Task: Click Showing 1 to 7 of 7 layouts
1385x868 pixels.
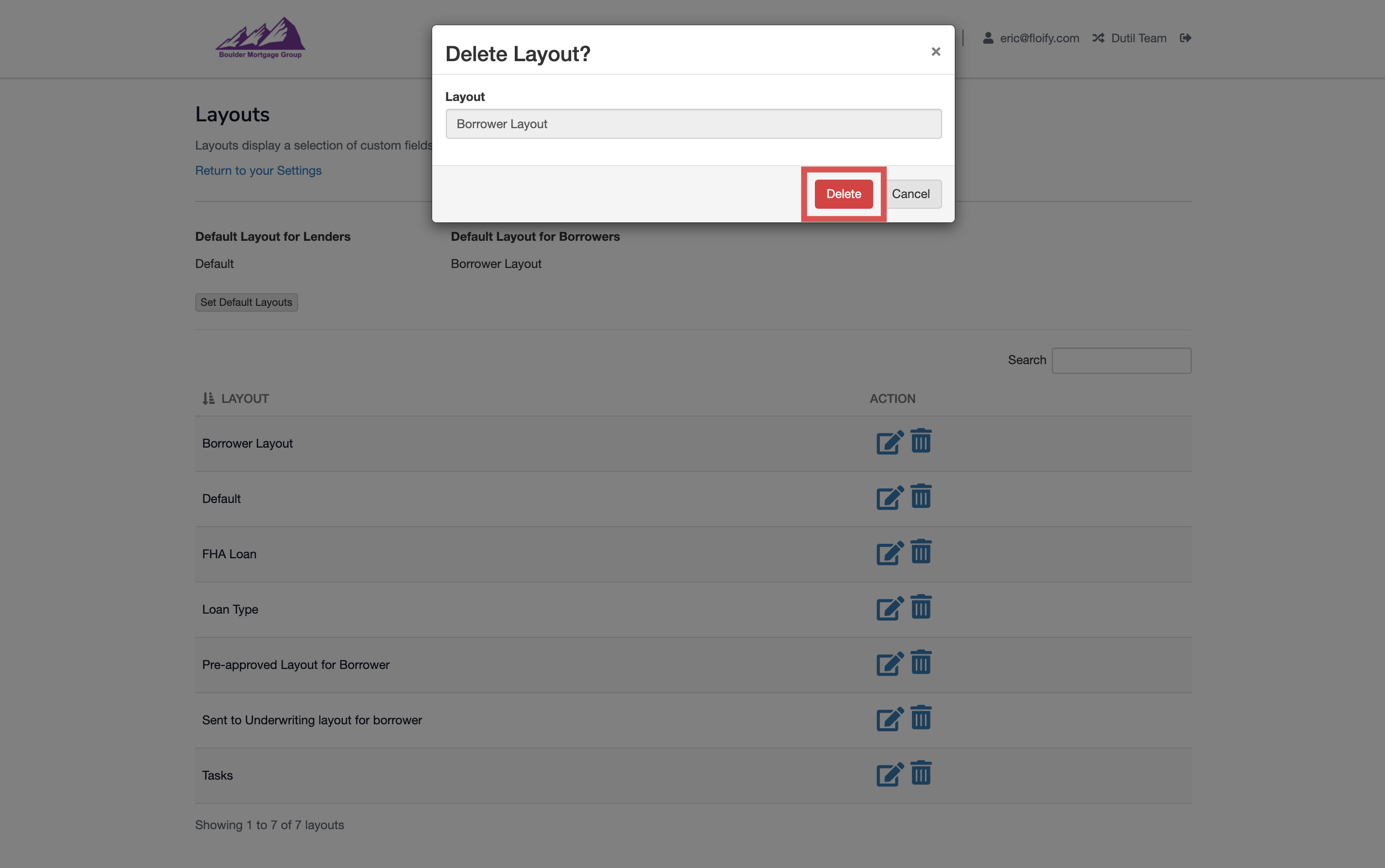Action: (x=270, y=825)
